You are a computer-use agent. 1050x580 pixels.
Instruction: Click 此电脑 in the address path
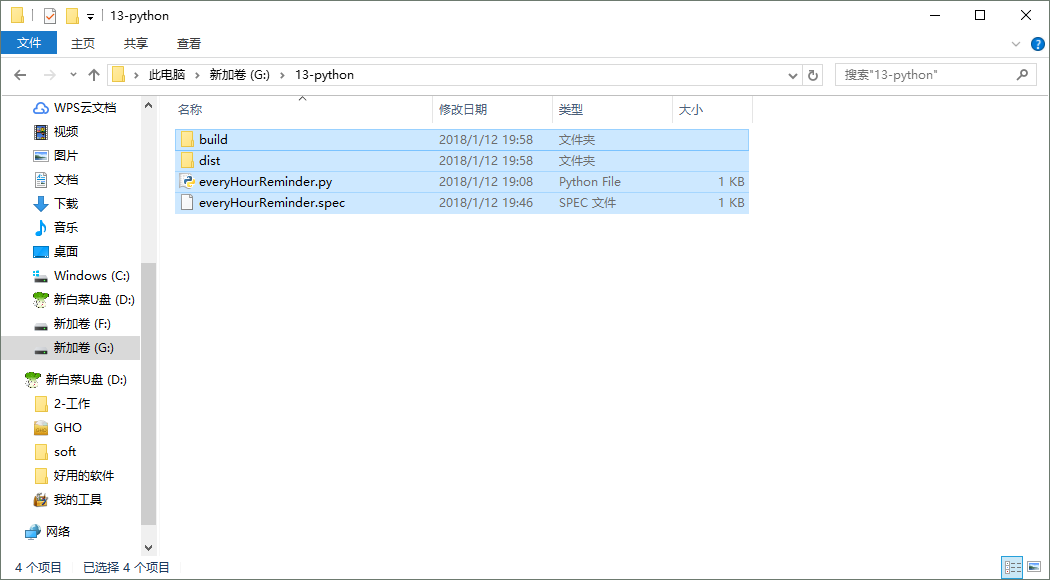pos(167,75)
